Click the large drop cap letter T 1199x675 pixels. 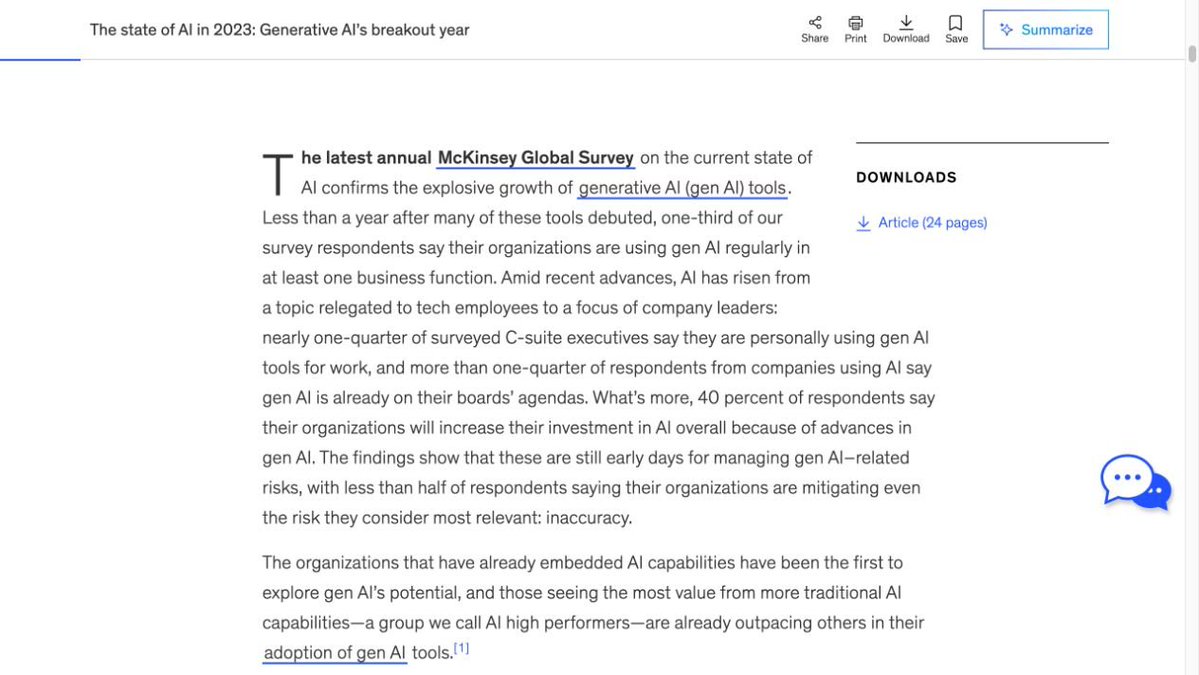278,174
